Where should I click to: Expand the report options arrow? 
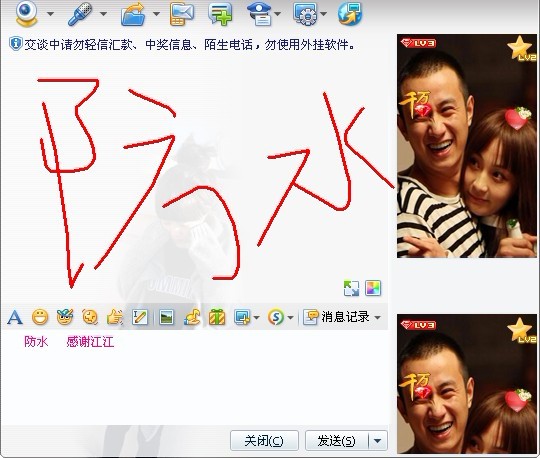click(x=277, y=14)
